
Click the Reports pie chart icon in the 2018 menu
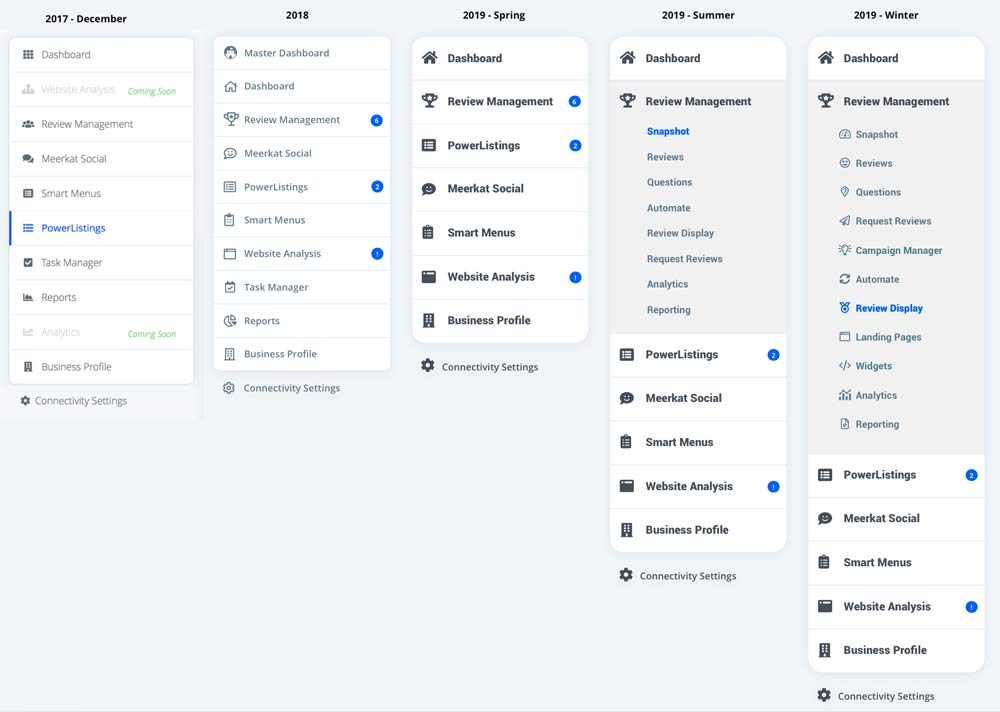tap(230, 321)
